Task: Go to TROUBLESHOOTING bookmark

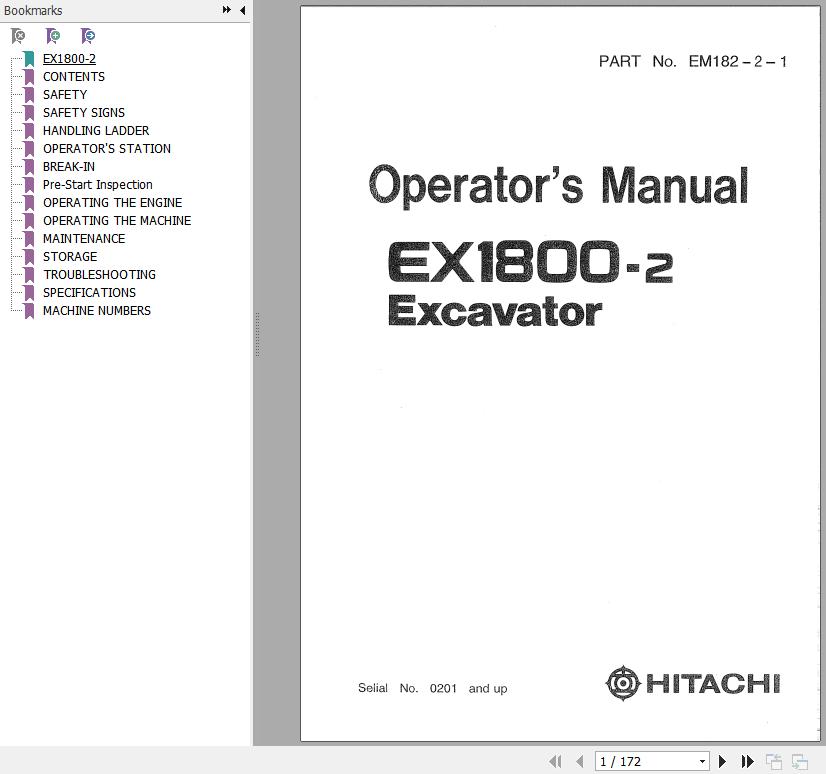Action: pos(100,275)
